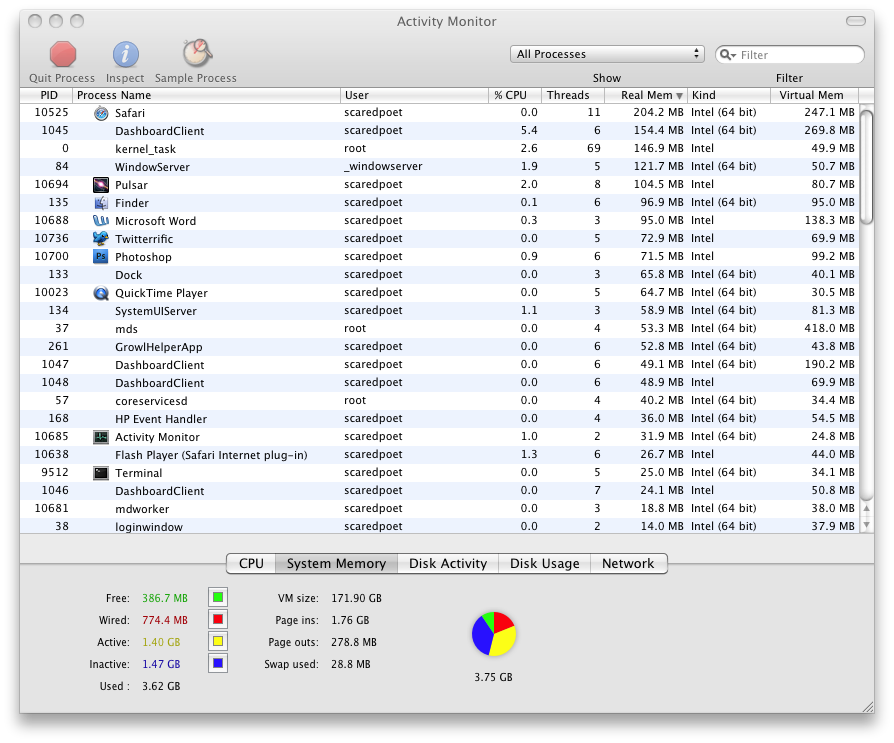This screenshot has height=743, width=894.
Task: Click the blue Inactive memory swatch
Action: [218, 663]
